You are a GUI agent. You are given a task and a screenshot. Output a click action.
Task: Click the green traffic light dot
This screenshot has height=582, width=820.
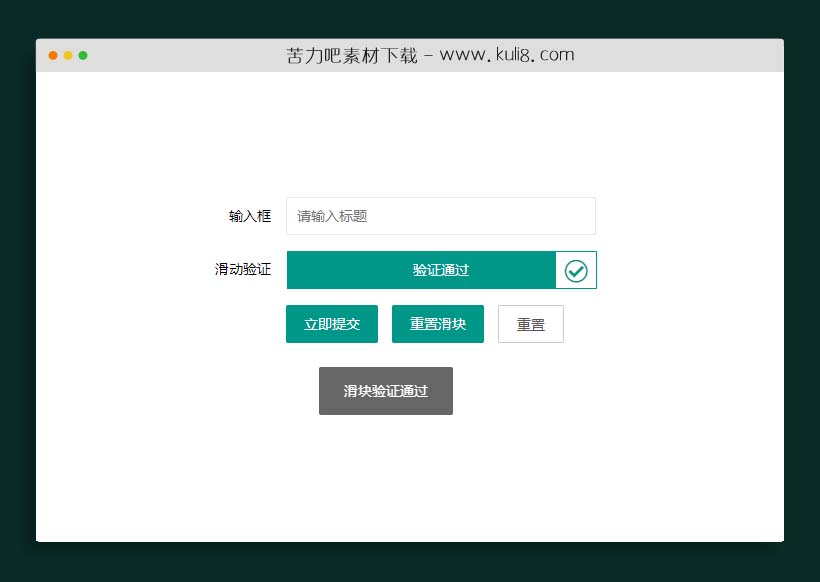click(x=82, y=56)
